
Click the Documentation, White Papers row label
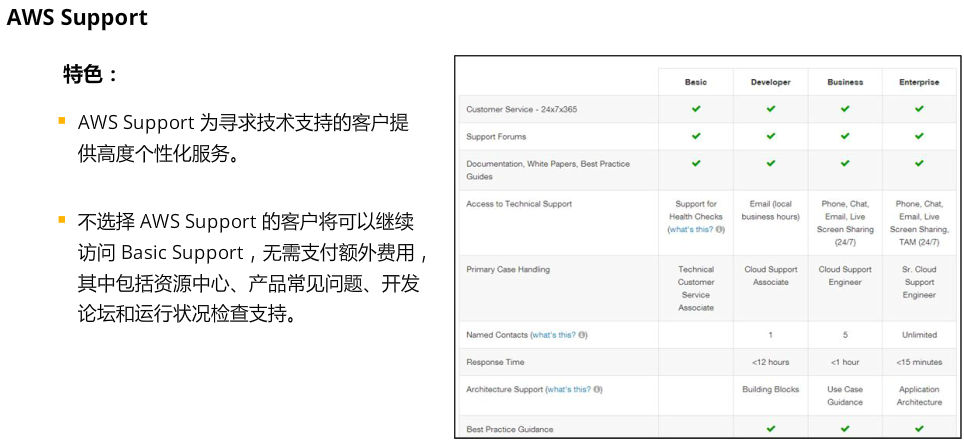coord(548,170)
